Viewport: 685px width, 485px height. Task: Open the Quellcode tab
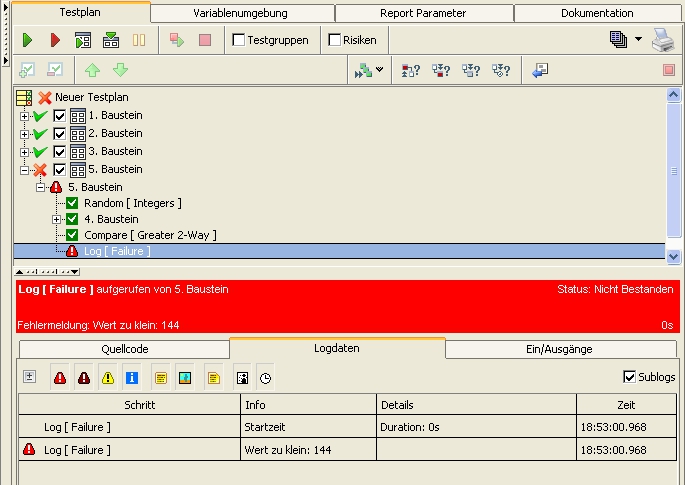pyautogui.click(x=124, y=349)
